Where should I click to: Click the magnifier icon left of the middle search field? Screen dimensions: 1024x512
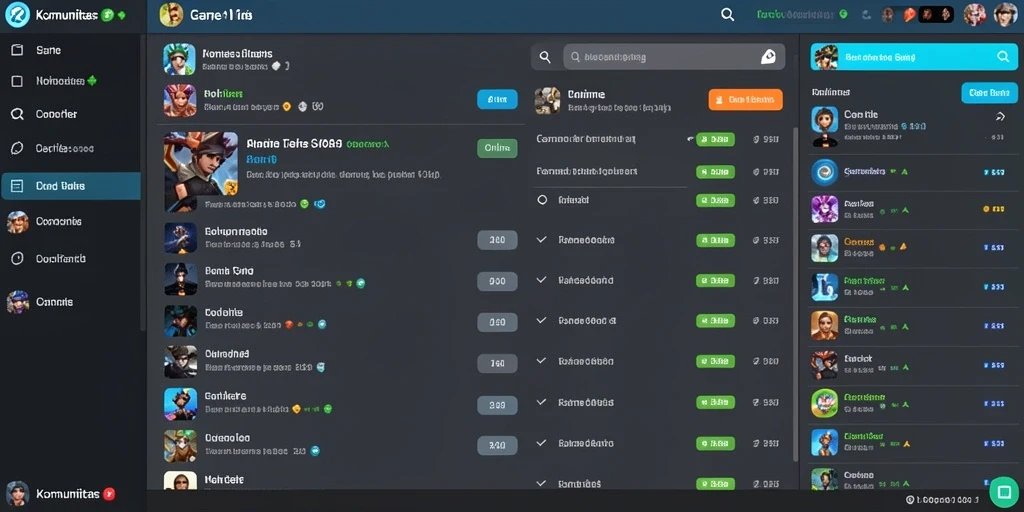(545, 57)
